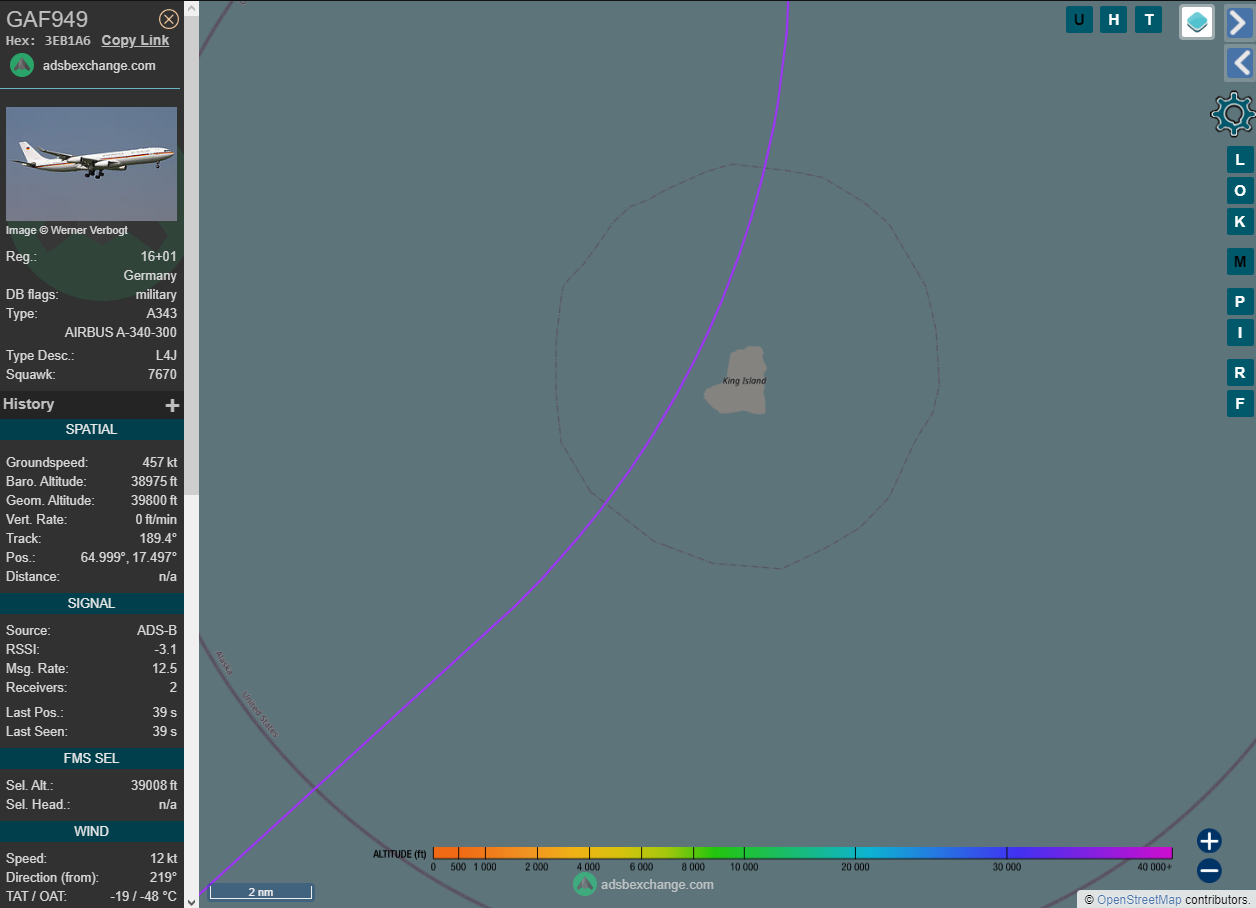
Task: Click the AIRBUS A-340-300 type text
Action: tap(121, 333)
